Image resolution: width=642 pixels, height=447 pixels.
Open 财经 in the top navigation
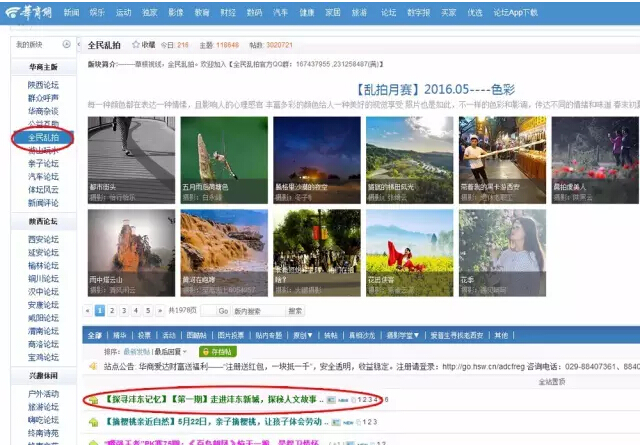[x=228, y=13]
